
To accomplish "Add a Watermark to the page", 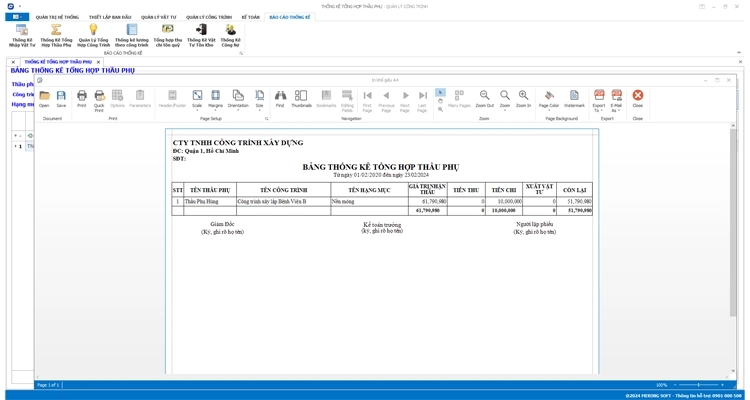I will [574, 98].
